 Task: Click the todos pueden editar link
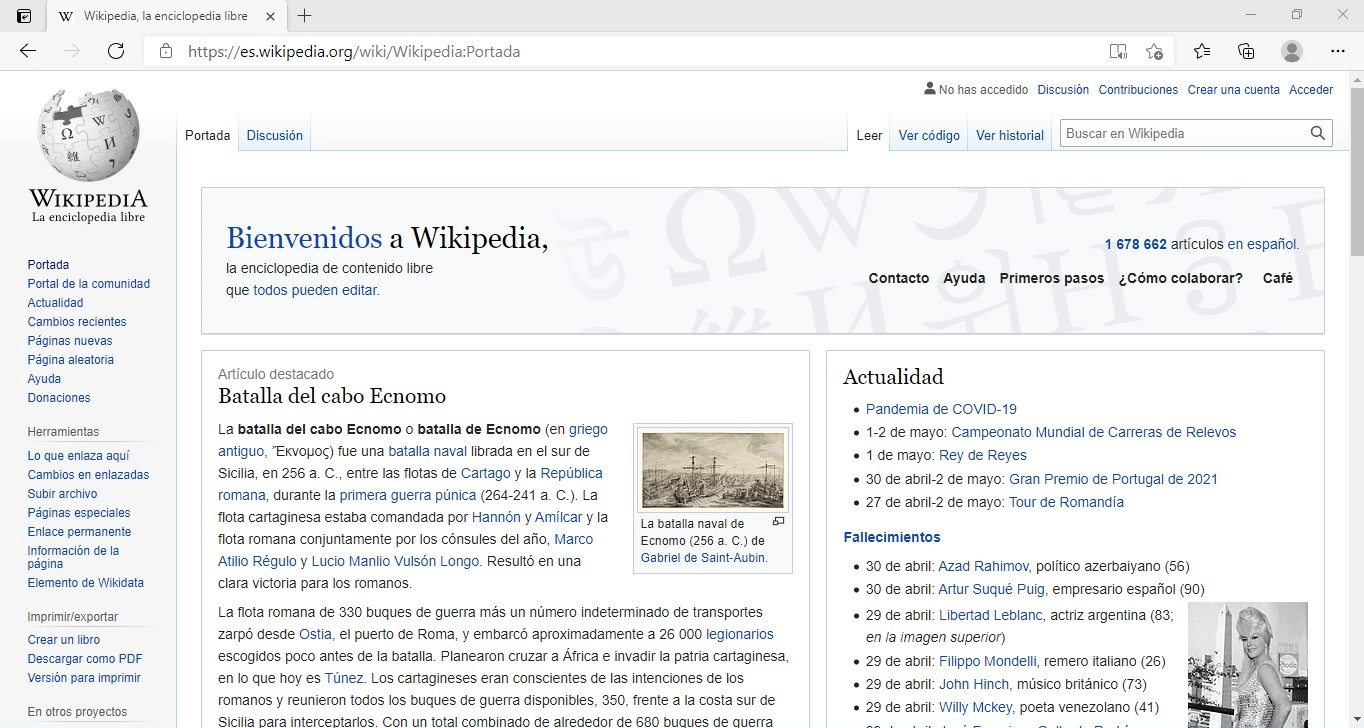(316, 291)
